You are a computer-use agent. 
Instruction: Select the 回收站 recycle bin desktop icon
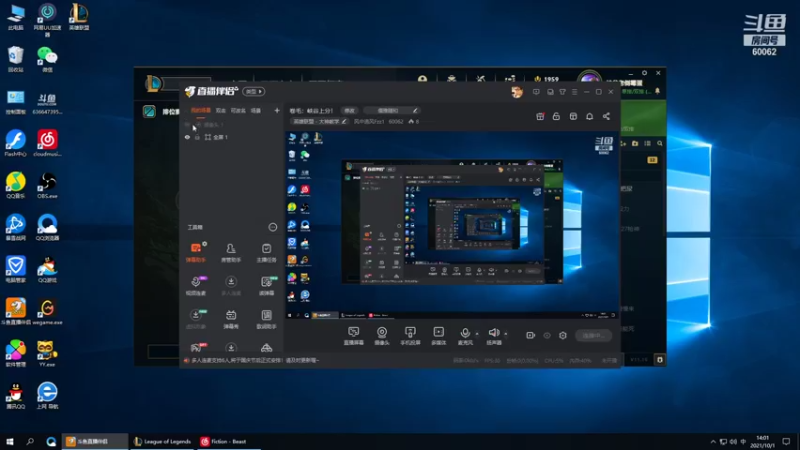[15, 59]
